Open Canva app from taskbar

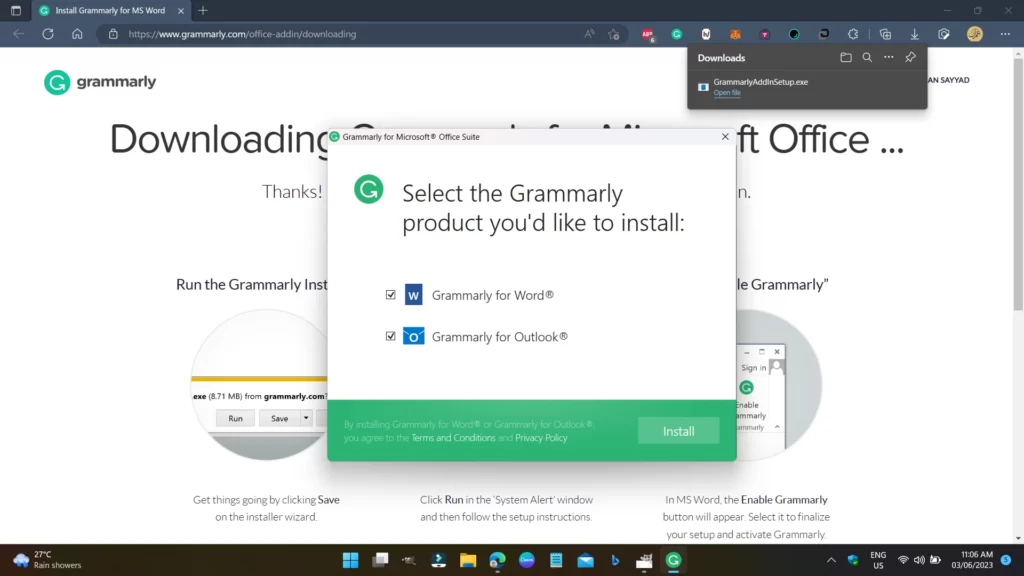pos(526,560)
